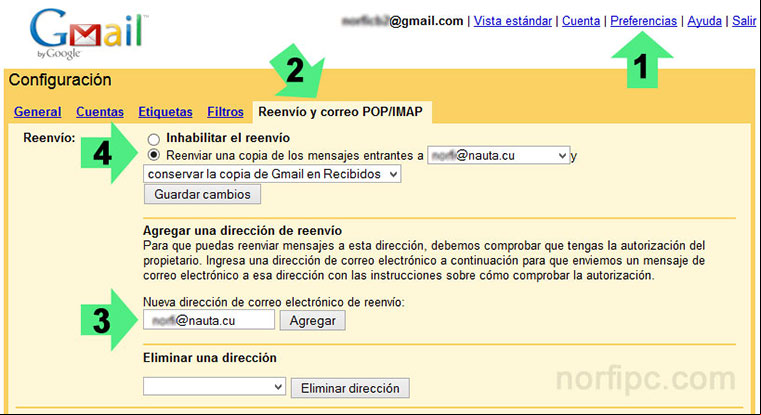Open the Ayuda link
The height and width of the screenshot is (415, 761).
tap(704, 21)
